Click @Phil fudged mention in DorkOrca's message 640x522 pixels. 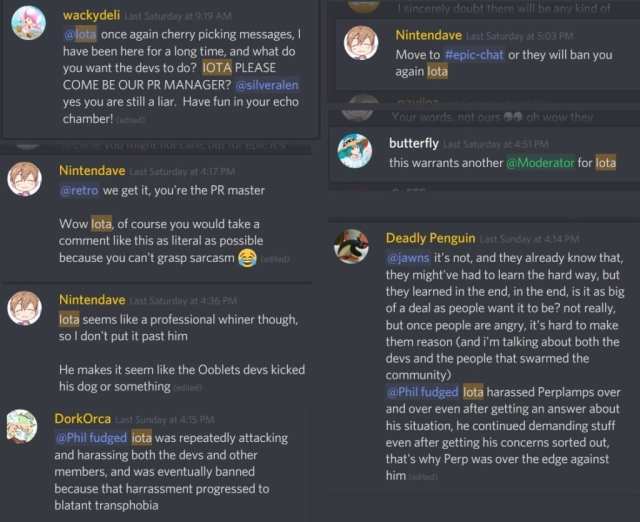click(x=91, y=438)
